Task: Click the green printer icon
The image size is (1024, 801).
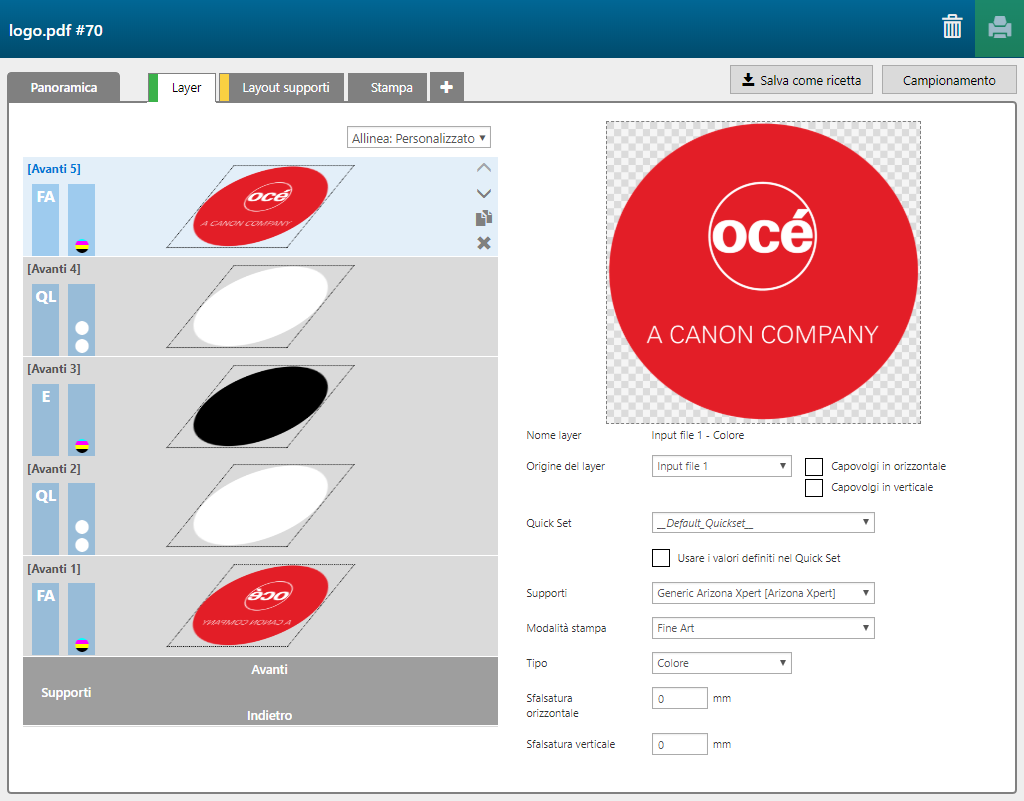Action: pyautogui.click(x=999, y=28)
